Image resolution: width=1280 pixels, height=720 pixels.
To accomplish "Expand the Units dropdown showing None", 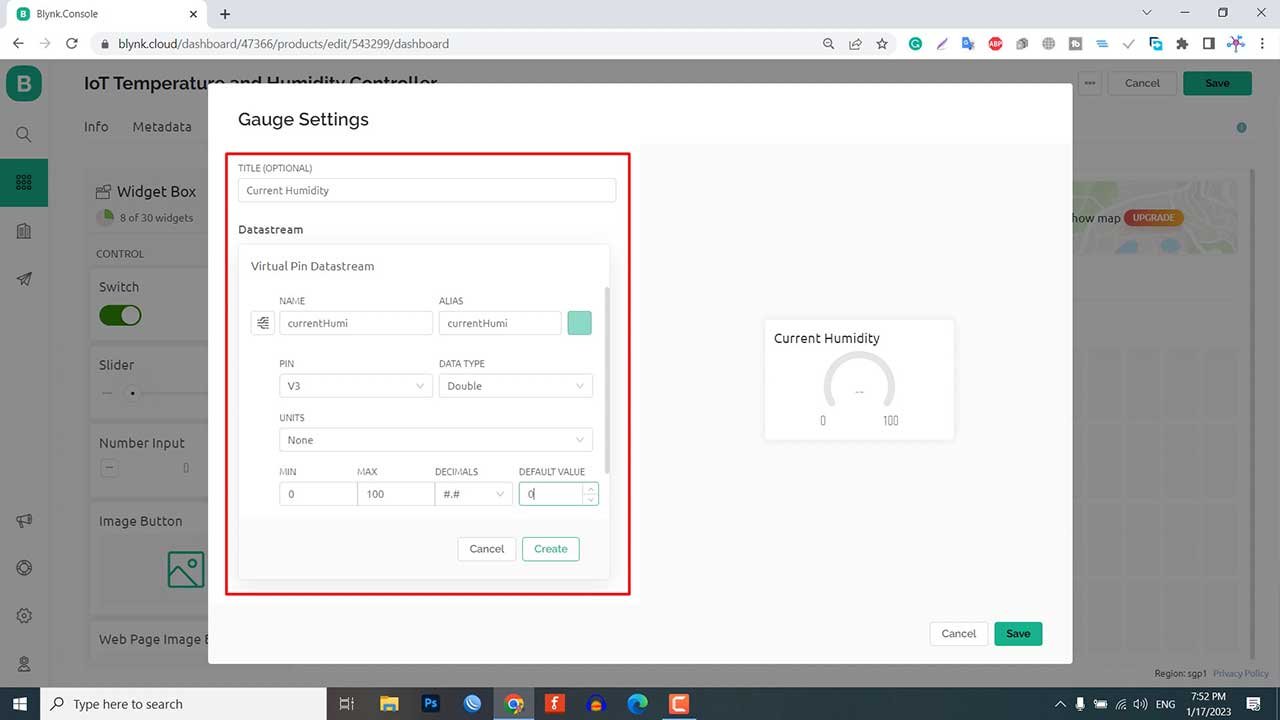I will pyautogui.click(x=435, y=440).
